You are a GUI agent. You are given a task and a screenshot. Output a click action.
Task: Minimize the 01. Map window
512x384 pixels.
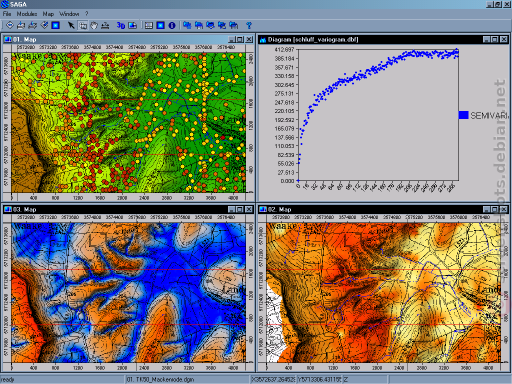point(232,39)
